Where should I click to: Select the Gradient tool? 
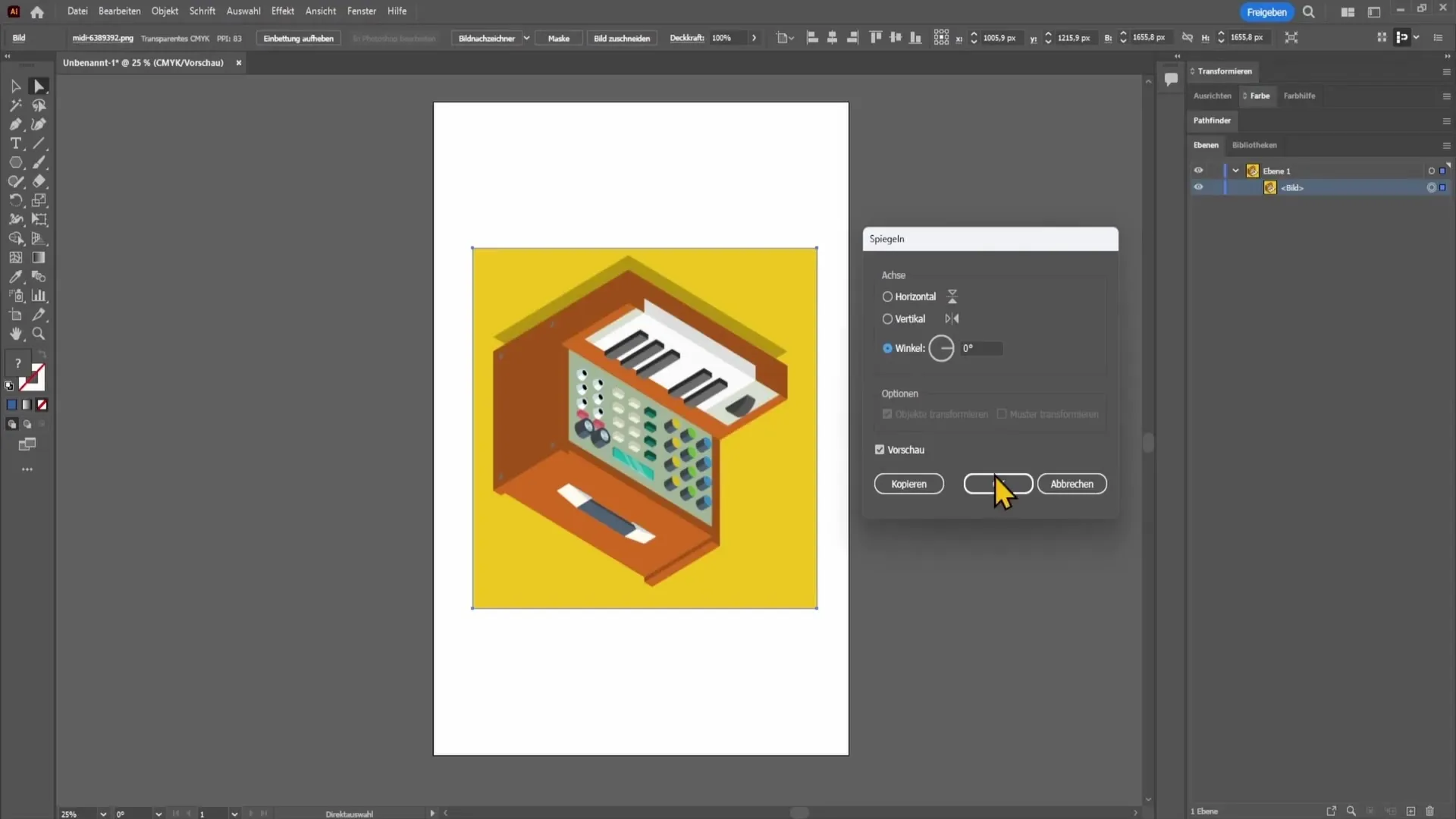click(39, 258)
